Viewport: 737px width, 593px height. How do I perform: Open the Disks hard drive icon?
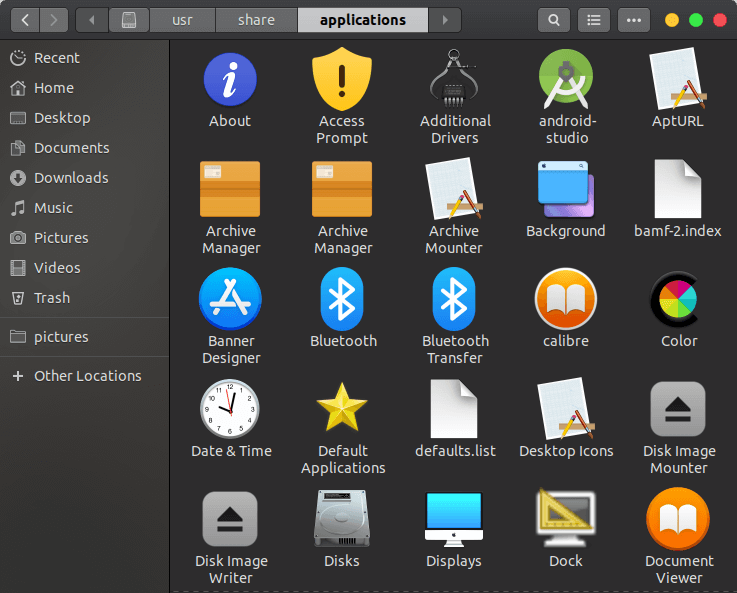[342, 519]
